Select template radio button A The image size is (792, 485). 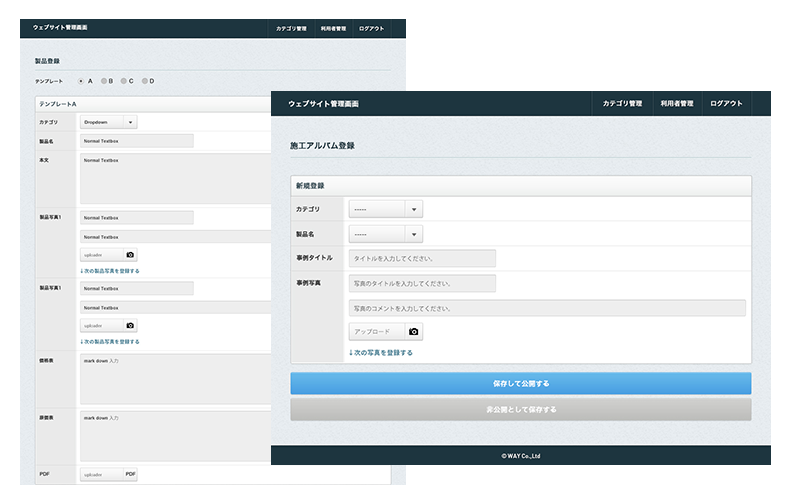[81, 80]
